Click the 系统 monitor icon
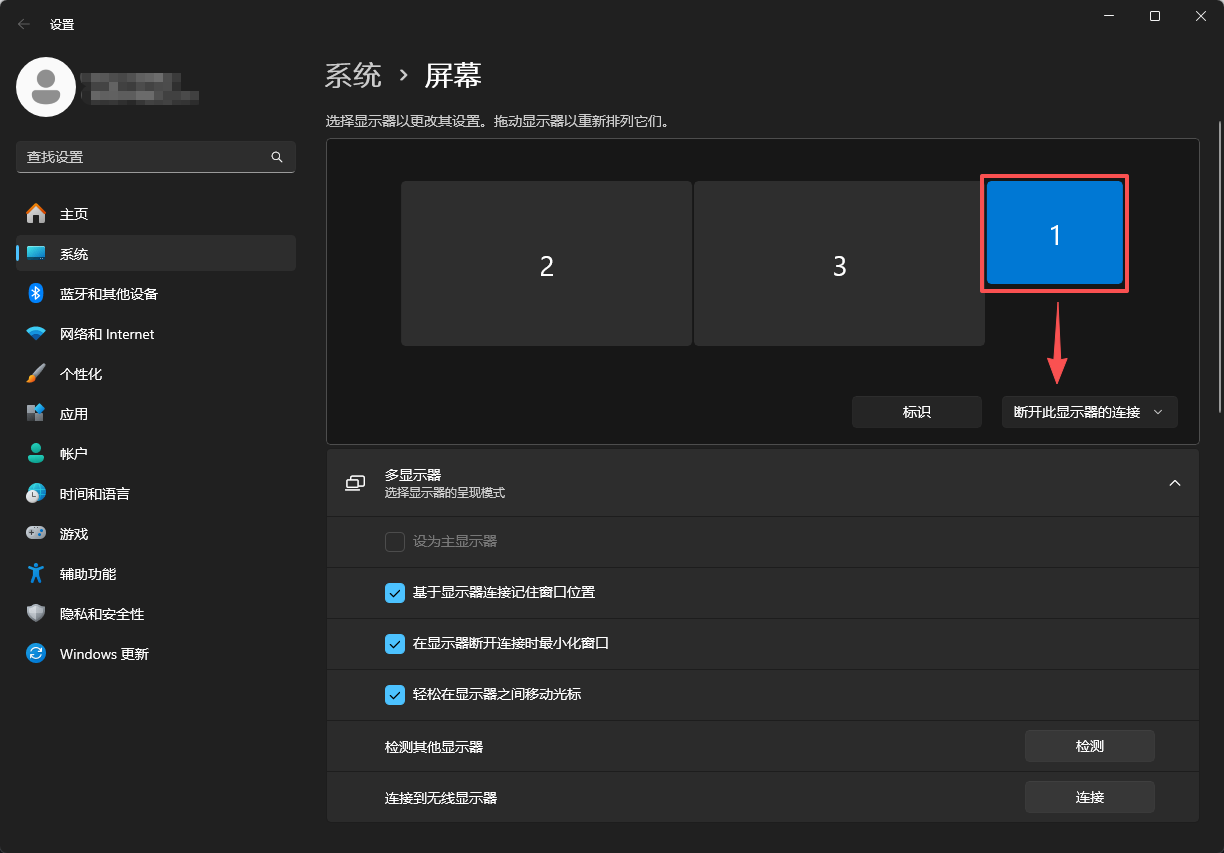The width and height of the screenshot is (1224, 853). click(36, 254)
